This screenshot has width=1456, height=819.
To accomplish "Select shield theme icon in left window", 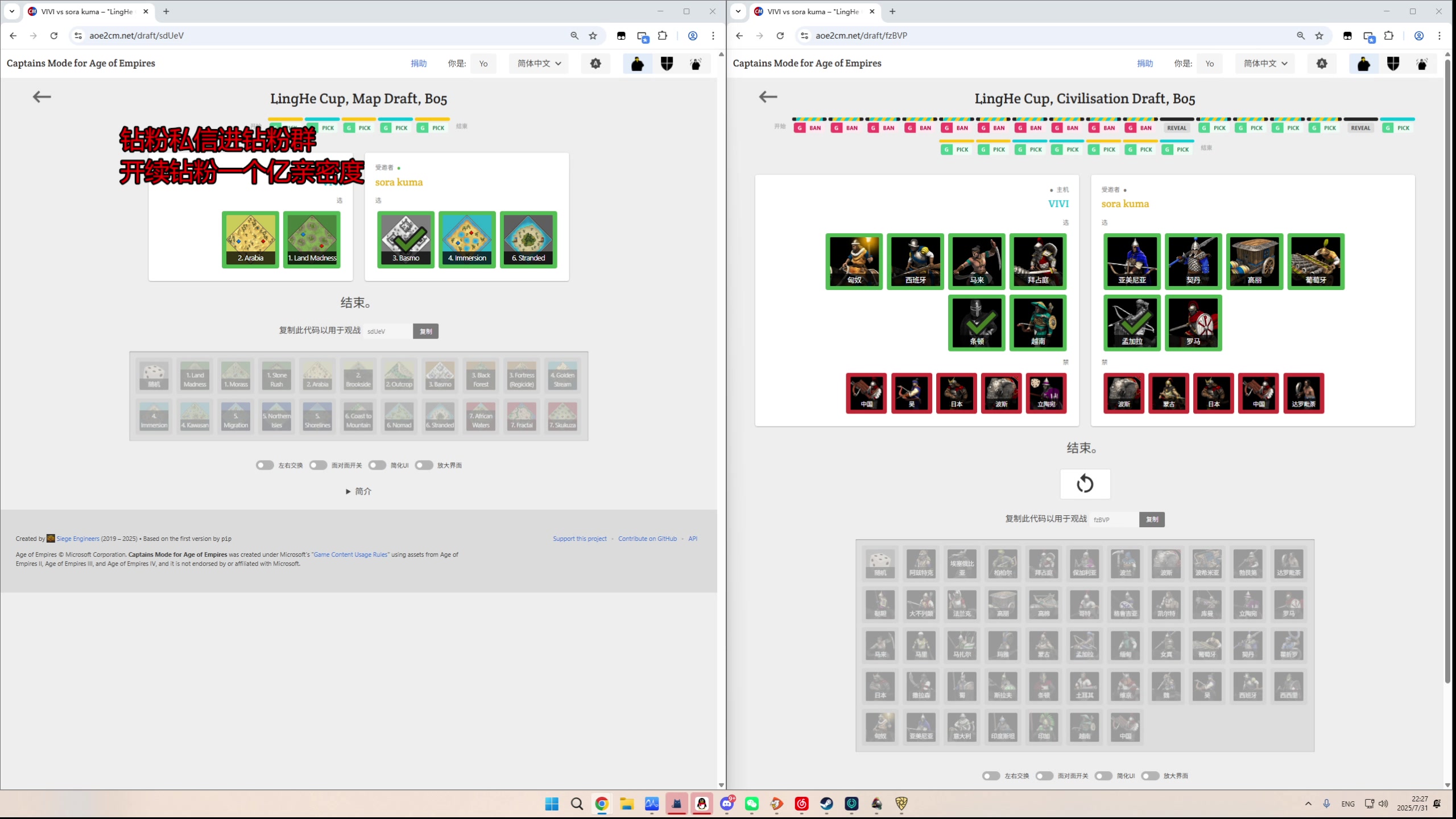I will click(667, 64).
